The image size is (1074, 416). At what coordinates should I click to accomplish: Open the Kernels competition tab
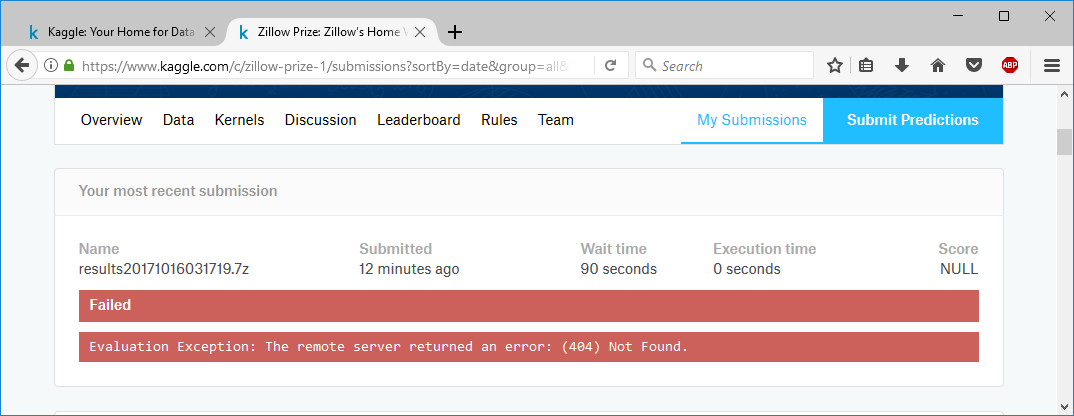click(240, 120)
